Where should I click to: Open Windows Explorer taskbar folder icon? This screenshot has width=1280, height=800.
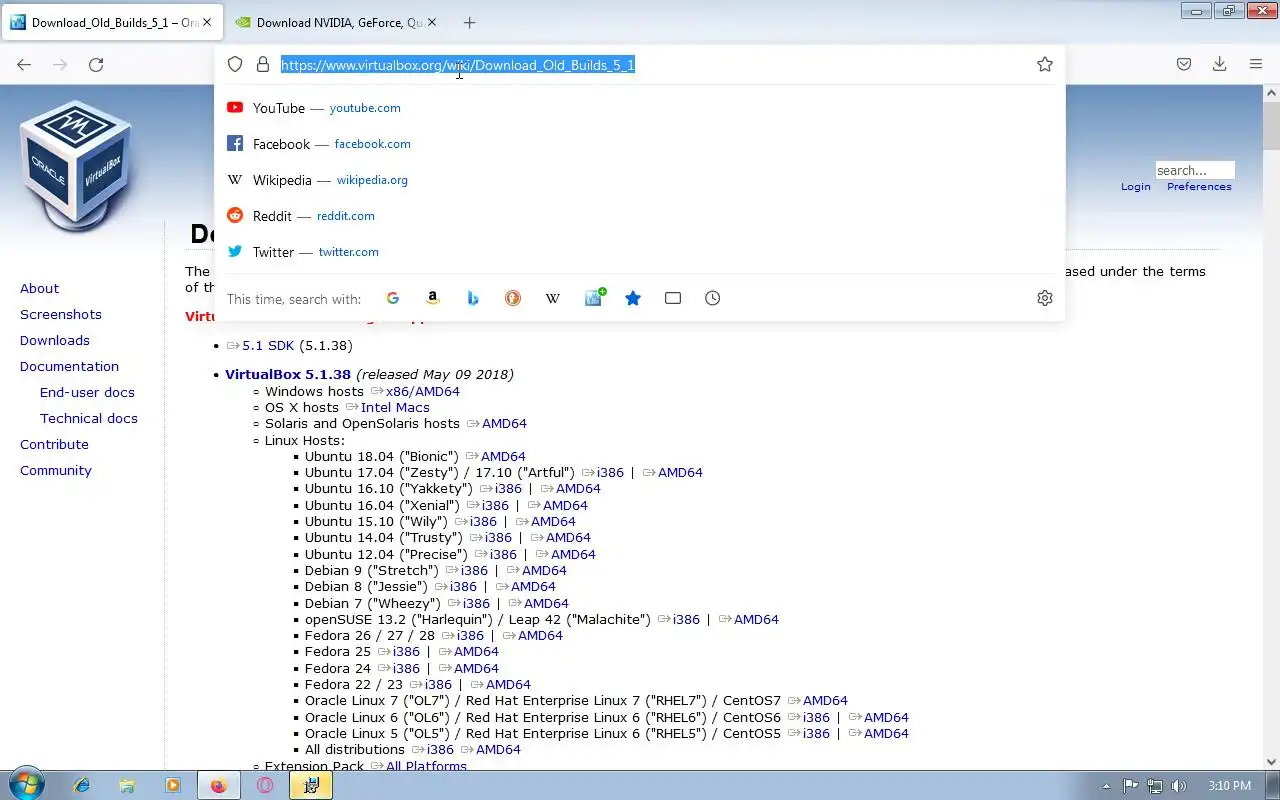tap(127, 786)
